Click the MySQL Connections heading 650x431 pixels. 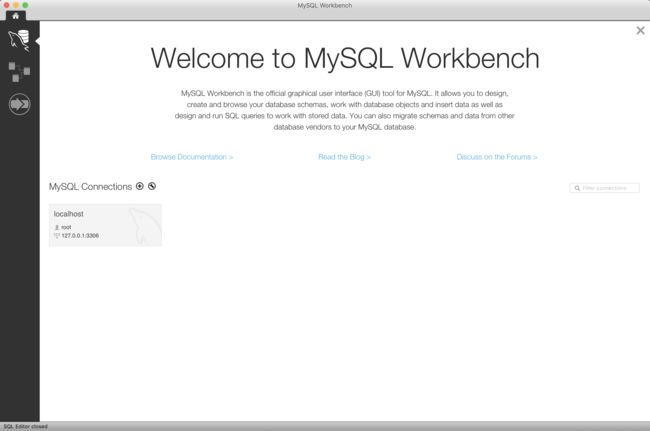pyautogui.click(x=90, y=187)
